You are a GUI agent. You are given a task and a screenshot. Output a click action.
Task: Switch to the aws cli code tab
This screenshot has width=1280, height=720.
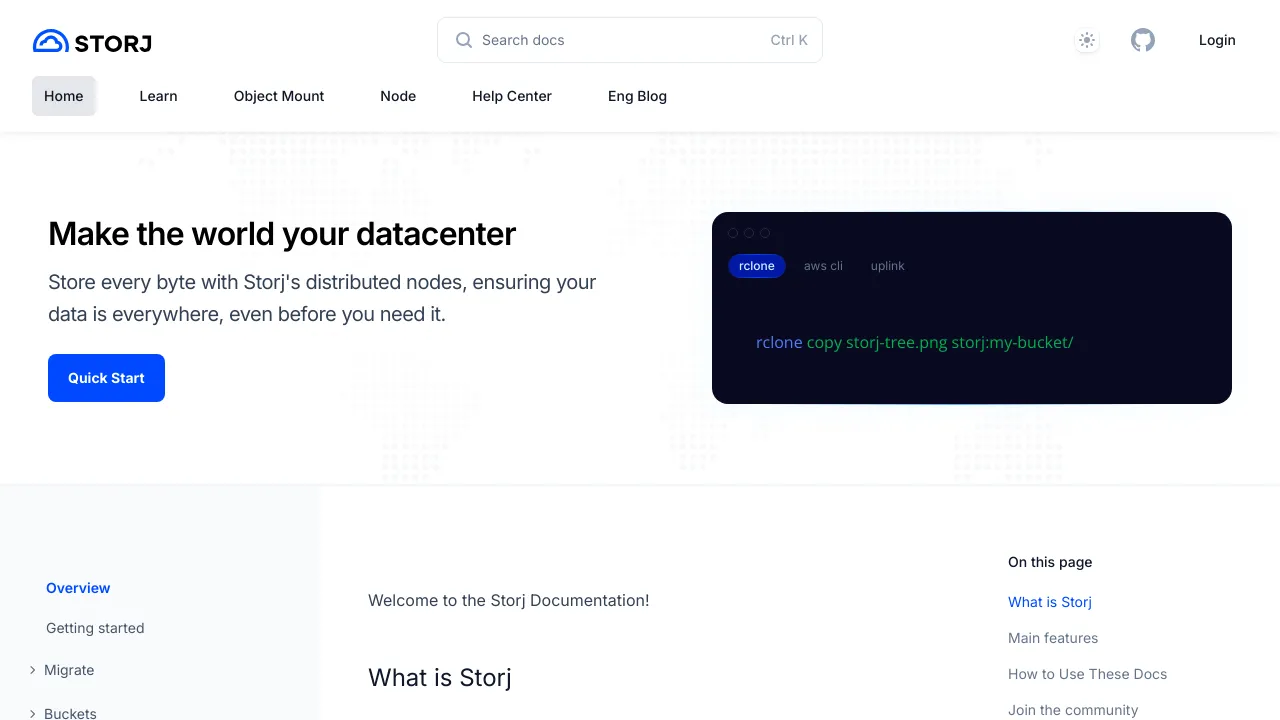tap(823, 266)
